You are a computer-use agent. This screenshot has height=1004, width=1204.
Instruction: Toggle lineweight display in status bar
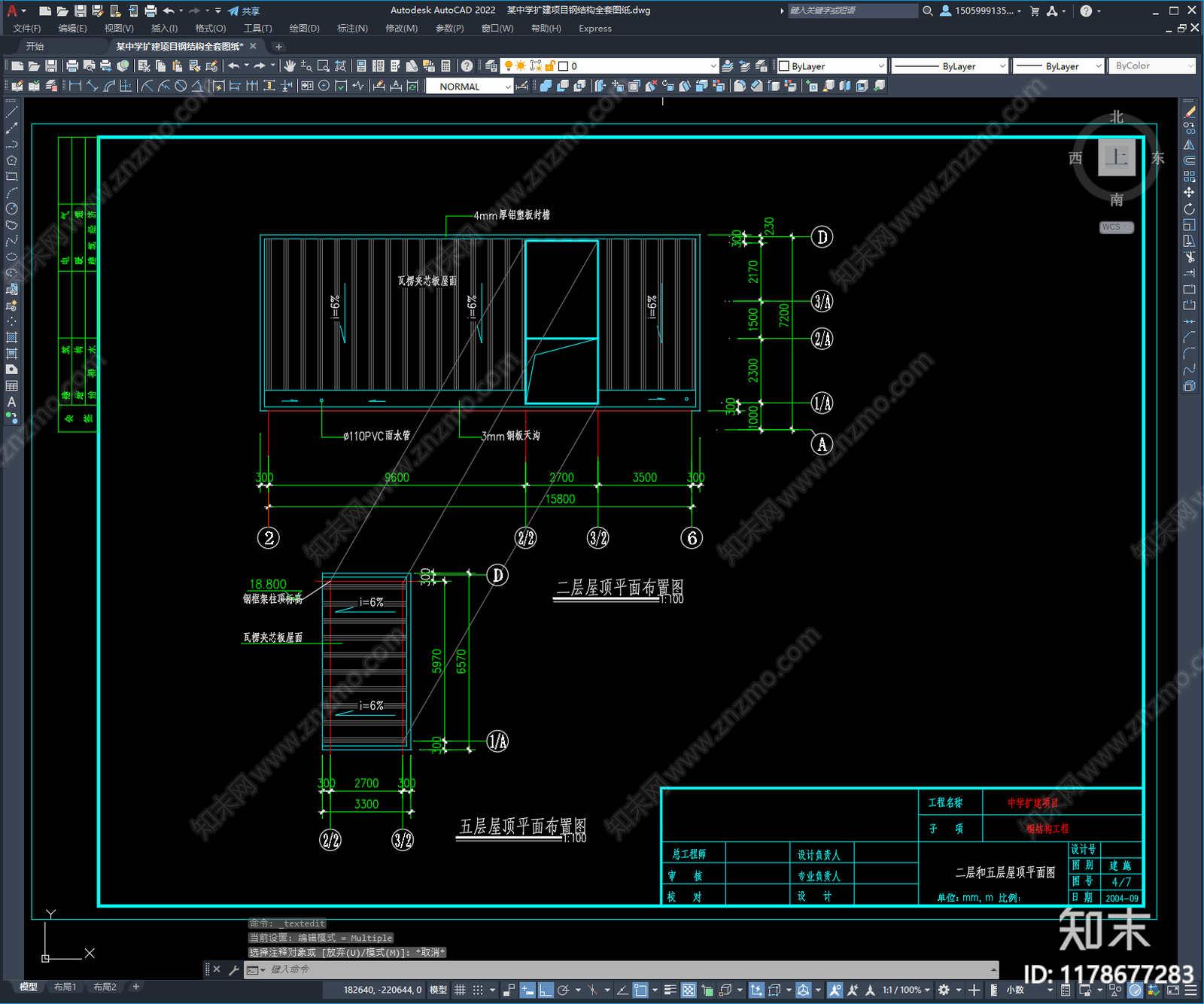pyautogui.click(x=670, y=990)
